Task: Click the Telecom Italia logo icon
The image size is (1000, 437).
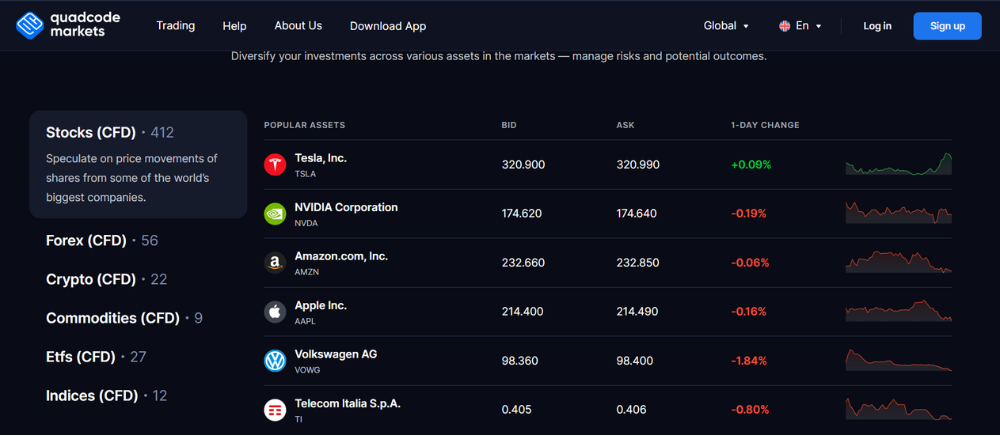Action: point(274,410)
